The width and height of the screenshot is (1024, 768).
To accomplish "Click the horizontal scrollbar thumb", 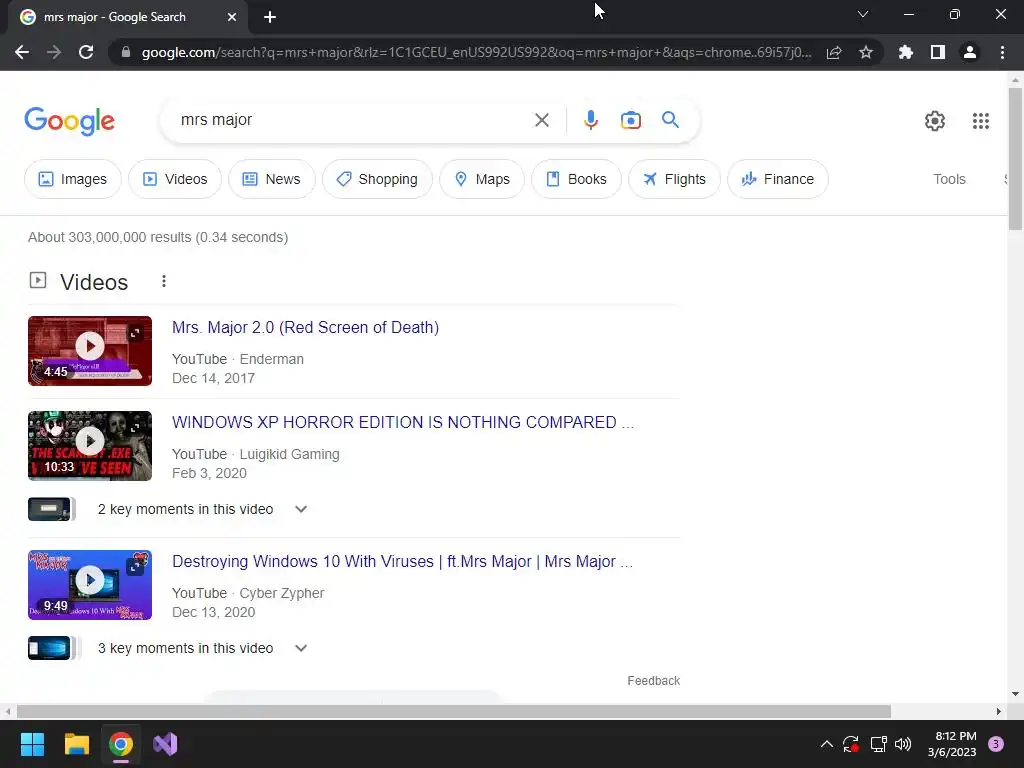I will [454, 711].
